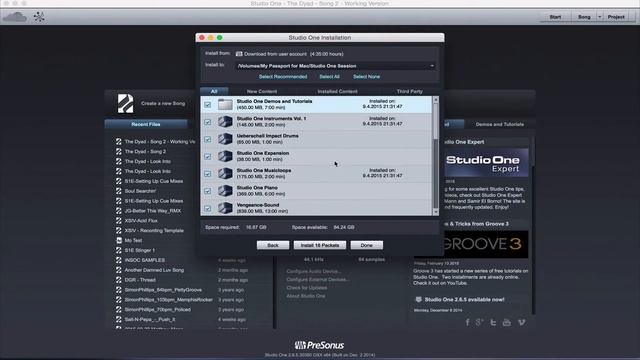Click Configure External Devices link

[x=318, y=280]
